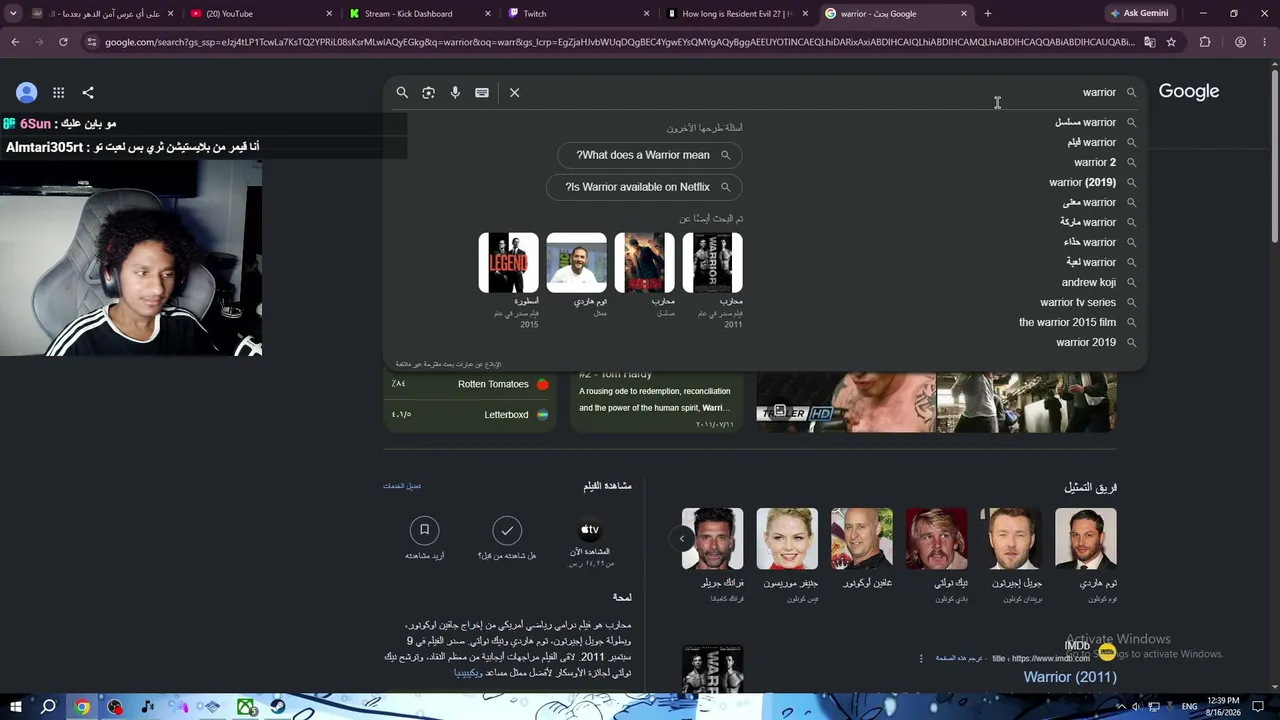Click the ENG language indicator in taskbar

point(1189,707)
